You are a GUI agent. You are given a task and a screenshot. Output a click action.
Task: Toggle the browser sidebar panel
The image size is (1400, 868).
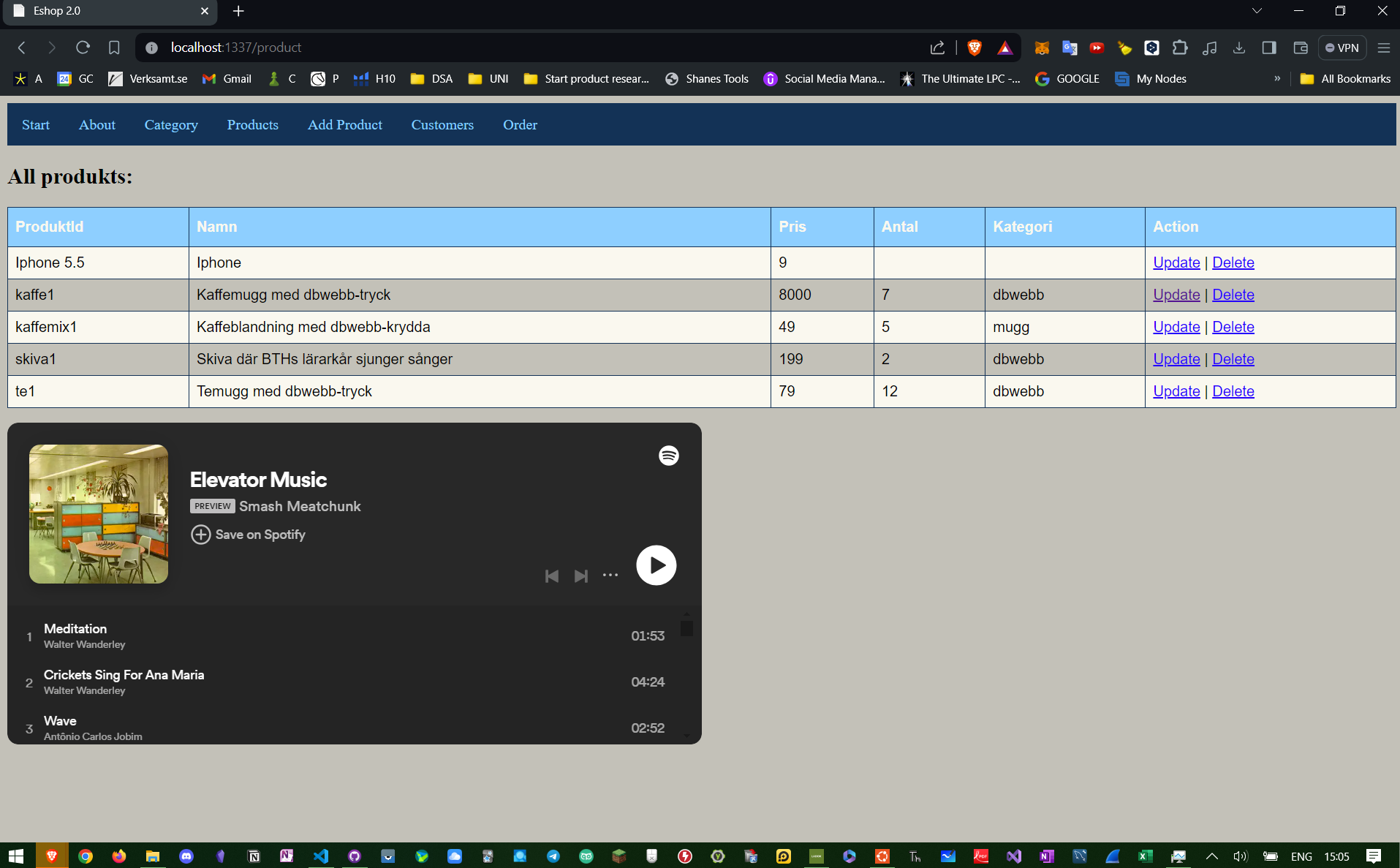1269,48
